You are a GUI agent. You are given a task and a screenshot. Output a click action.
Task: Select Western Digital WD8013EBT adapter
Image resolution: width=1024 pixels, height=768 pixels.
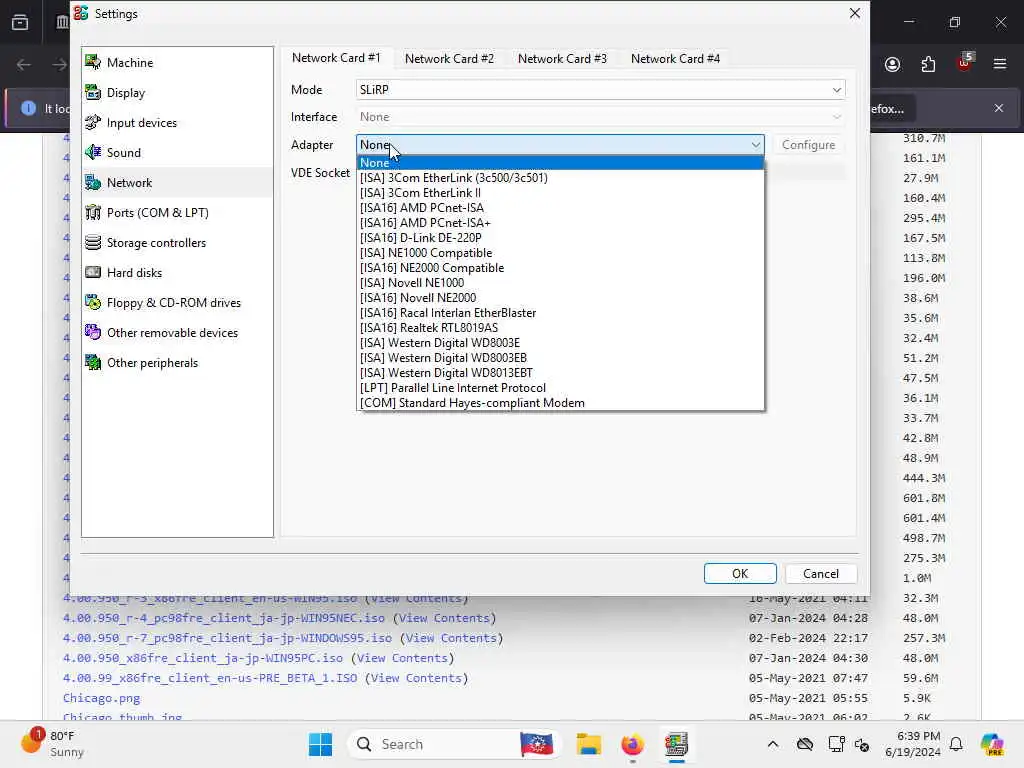(x=560, y=373)
